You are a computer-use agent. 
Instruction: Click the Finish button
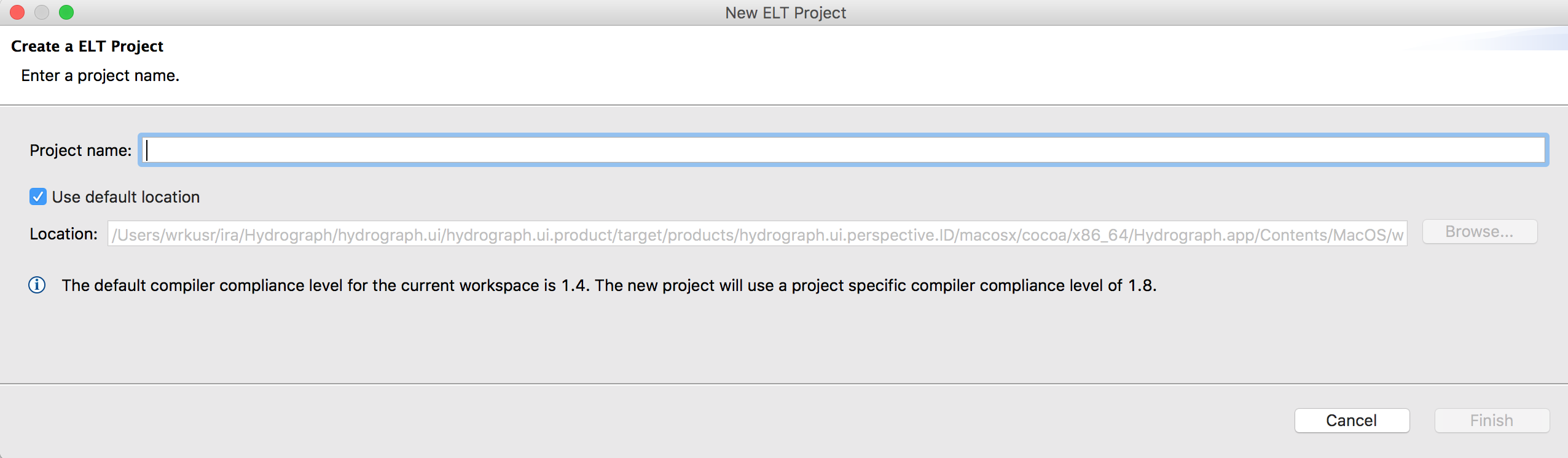click(1491, 421)
